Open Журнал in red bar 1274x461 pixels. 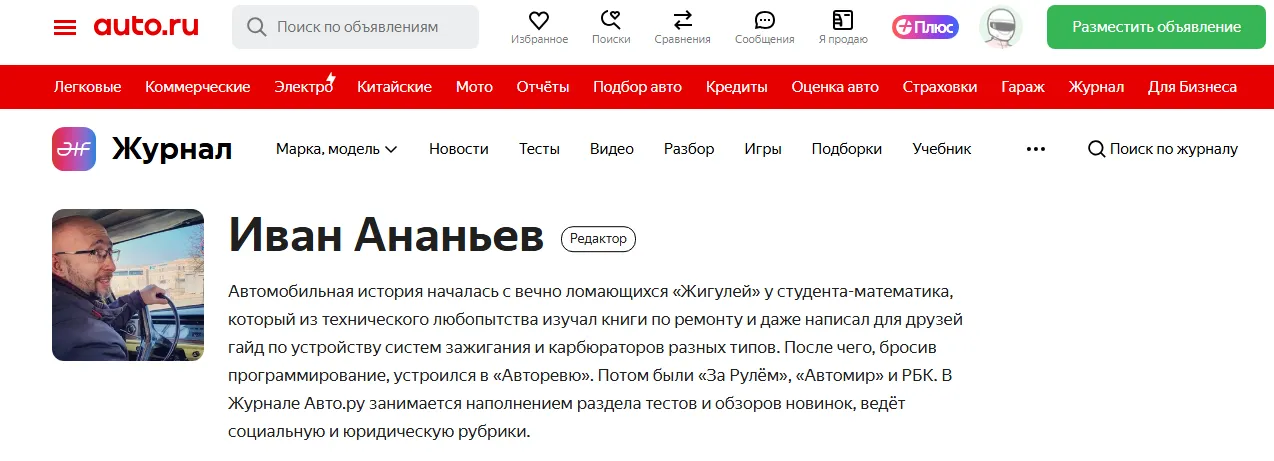(x=1096, y=87)
